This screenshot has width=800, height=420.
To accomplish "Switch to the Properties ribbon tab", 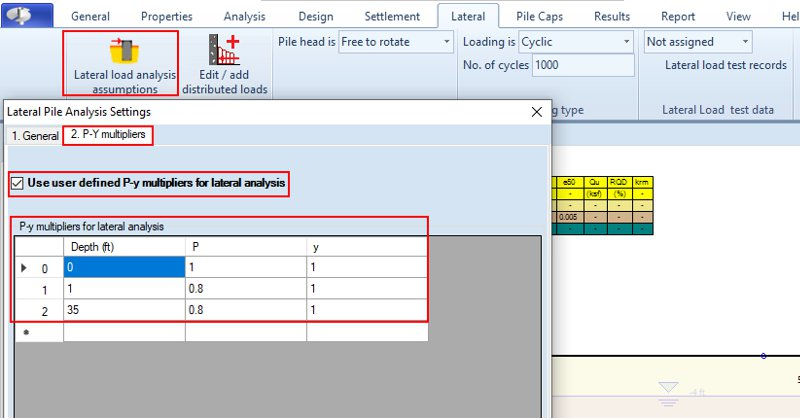I will 166,16.
